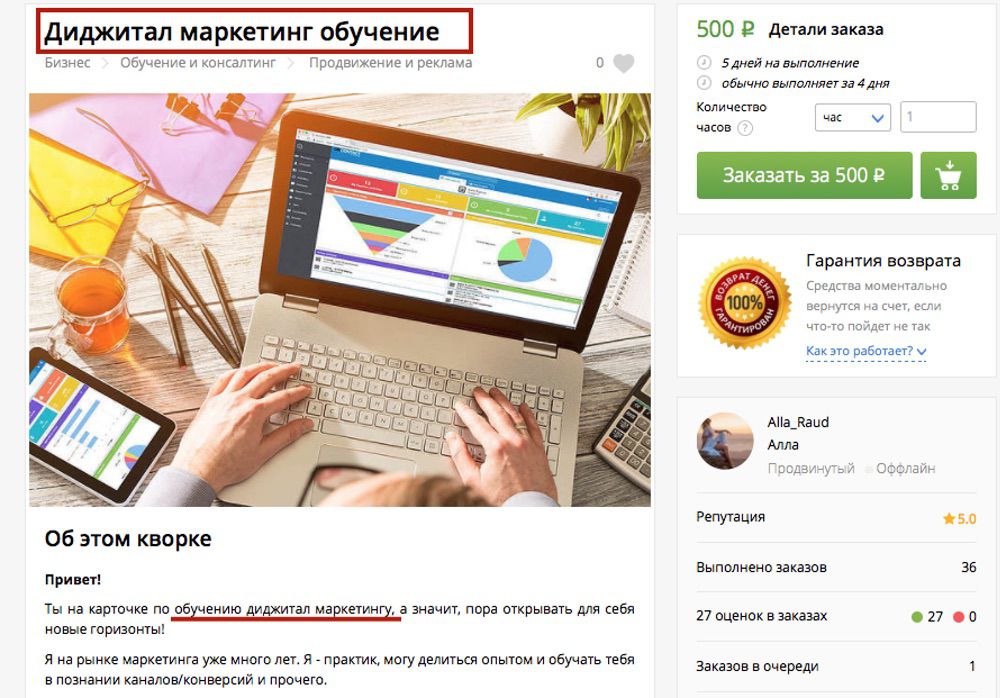Click the Диджитал маркетинг обучение title
Image resolution: width=1000 pixels, height=698 pixels.
[x=242, y=31]
